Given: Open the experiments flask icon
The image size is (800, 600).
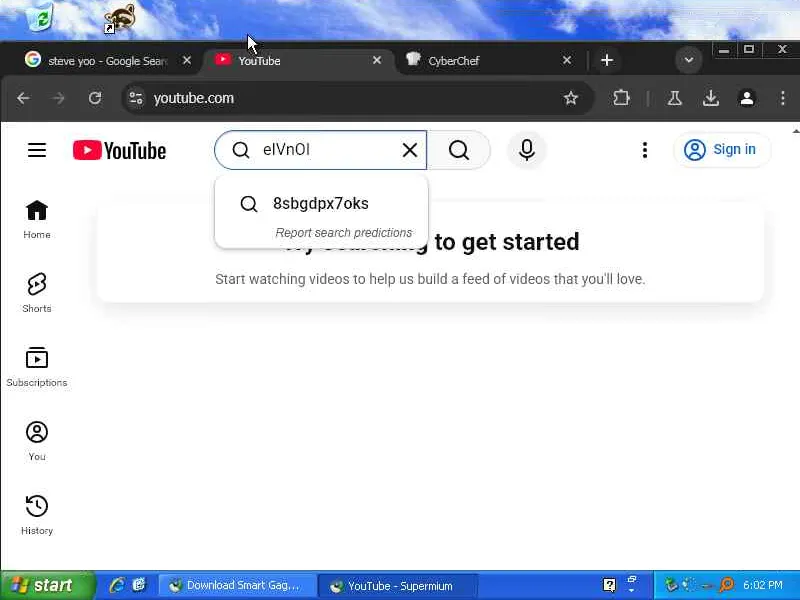Looking at the screenshot, I should coord(674,98).
